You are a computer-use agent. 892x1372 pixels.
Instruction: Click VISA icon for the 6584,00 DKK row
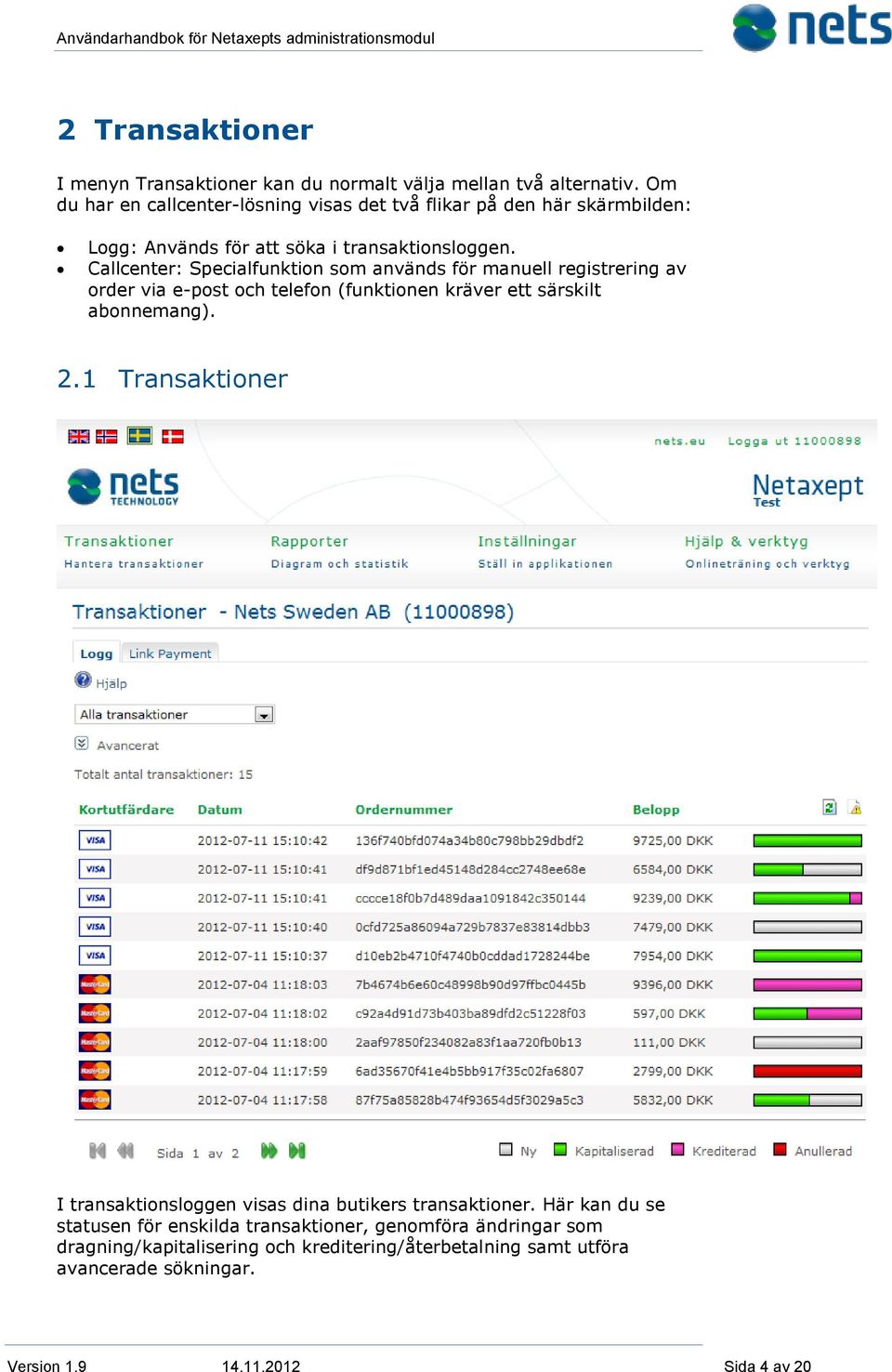pos(95,869)
